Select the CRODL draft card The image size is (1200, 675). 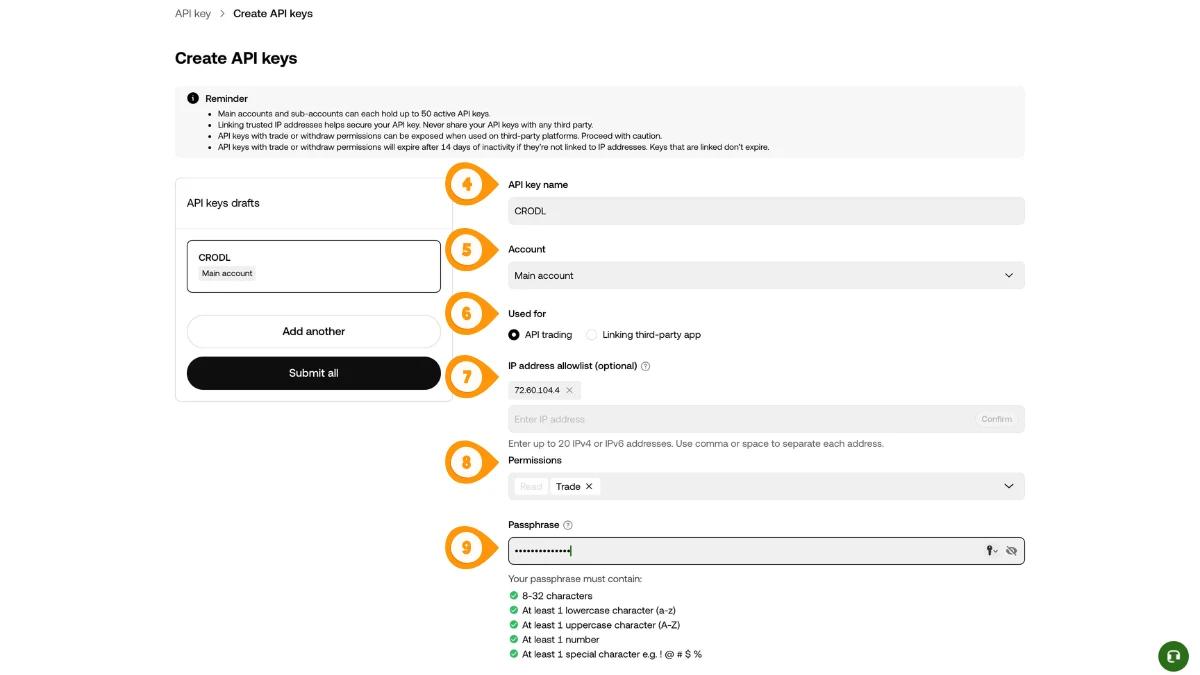pyautogui.click(x=314, y=266)
